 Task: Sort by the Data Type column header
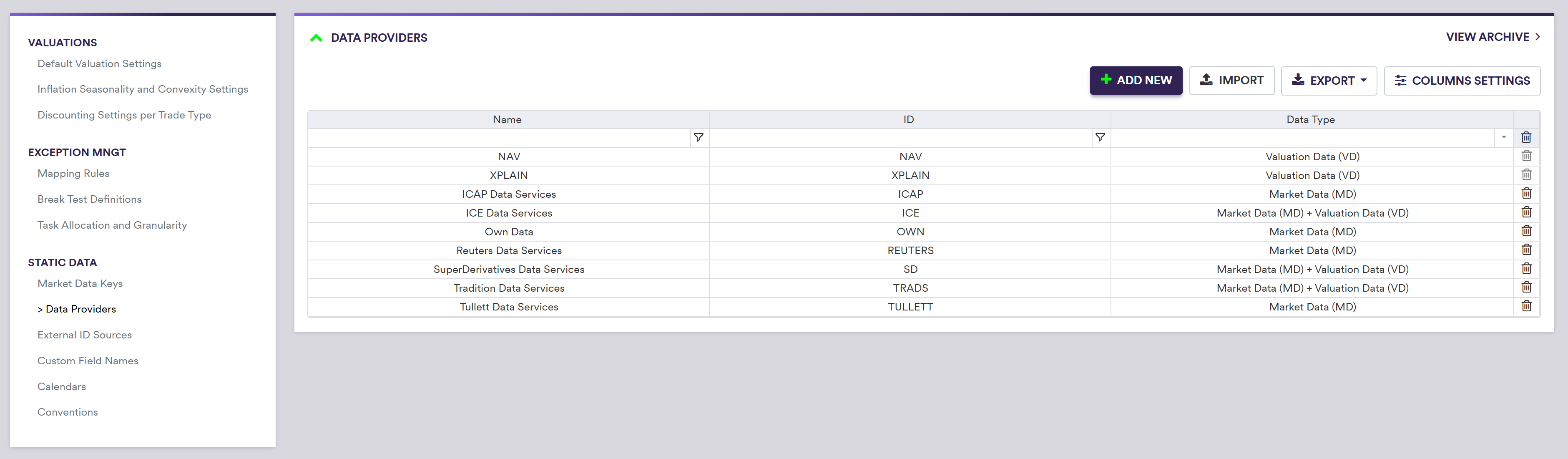[x=1310, y=119]
